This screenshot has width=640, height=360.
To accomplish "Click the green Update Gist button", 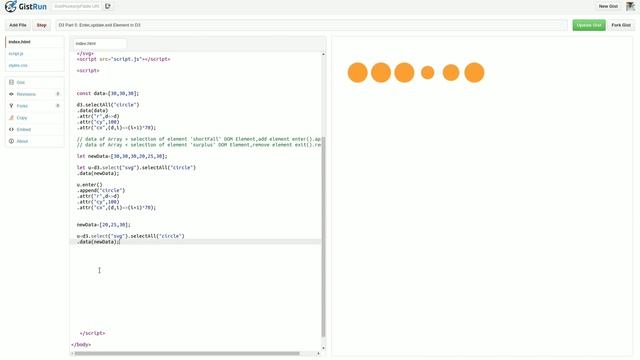I will click(589, 25).
